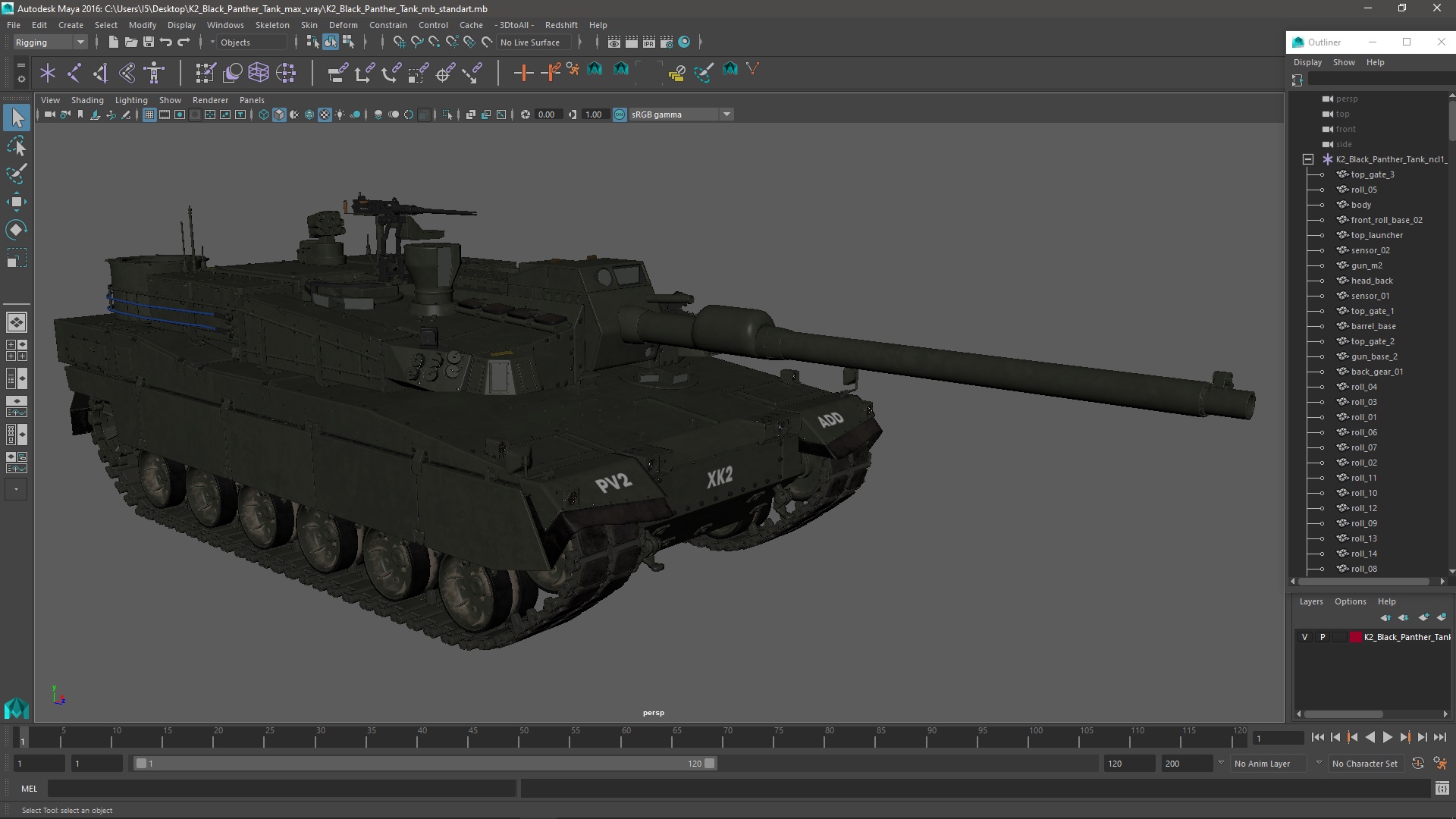
Task: Open animation preferences running man icon
Action: [x=1440, y=764]
